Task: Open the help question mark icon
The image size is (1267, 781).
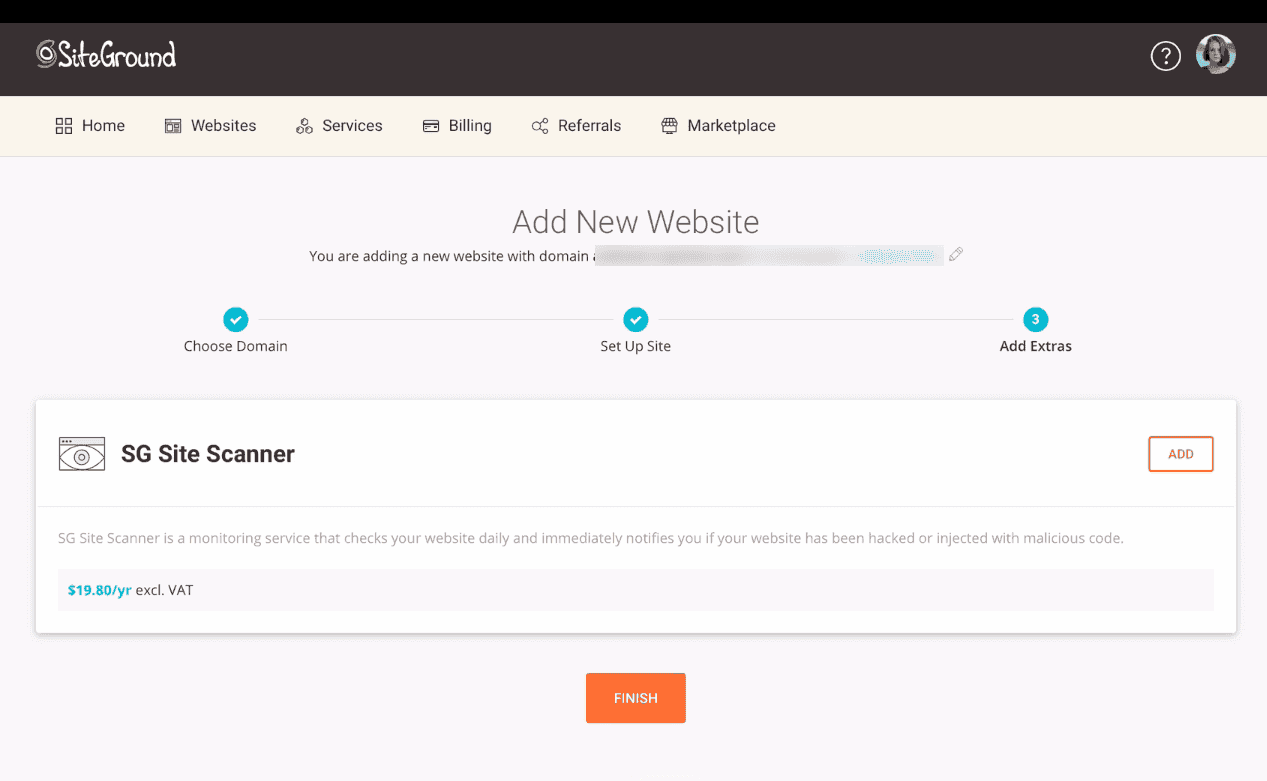Action: click(x=1165, y=57)
